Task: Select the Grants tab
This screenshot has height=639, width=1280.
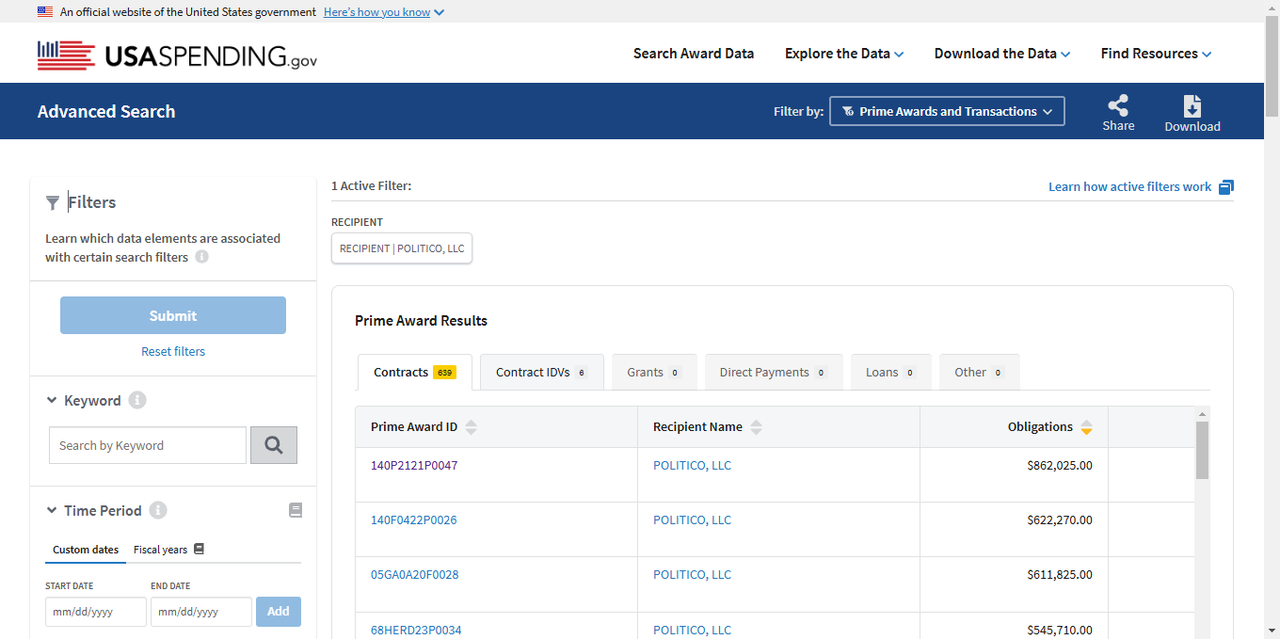Action: click(654, 372)
